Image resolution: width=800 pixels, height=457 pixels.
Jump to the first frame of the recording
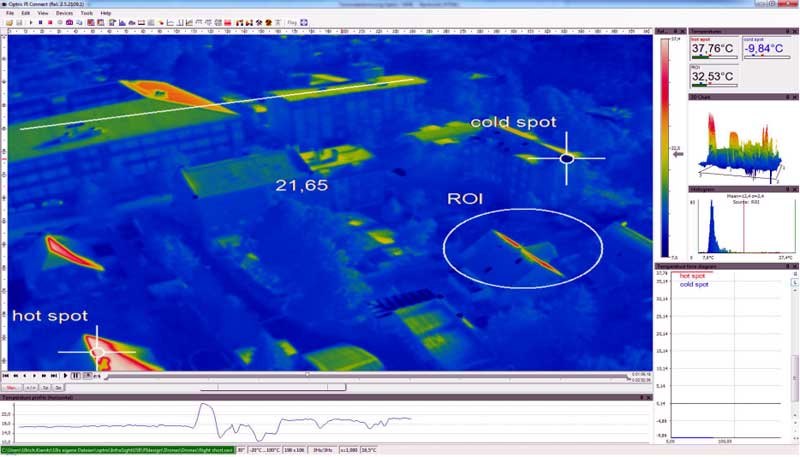pos(6,376)
